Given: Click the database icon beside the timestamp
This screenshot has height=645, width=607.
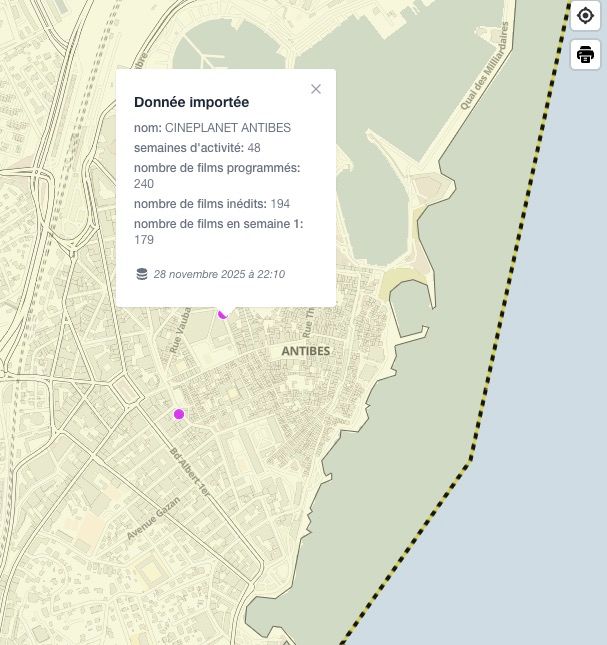Looking at the screenshot, I should coord(141,274).
